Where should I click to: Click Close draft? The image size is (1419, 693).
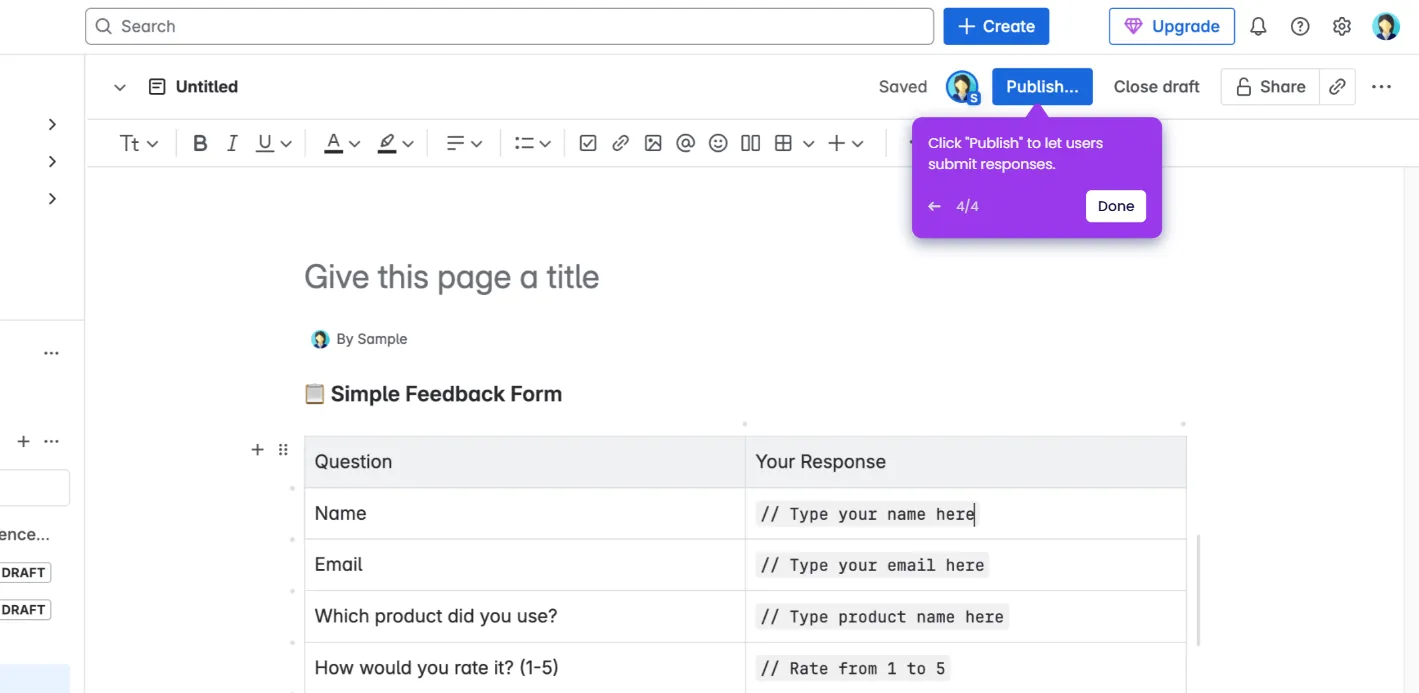click(1156, 87)
